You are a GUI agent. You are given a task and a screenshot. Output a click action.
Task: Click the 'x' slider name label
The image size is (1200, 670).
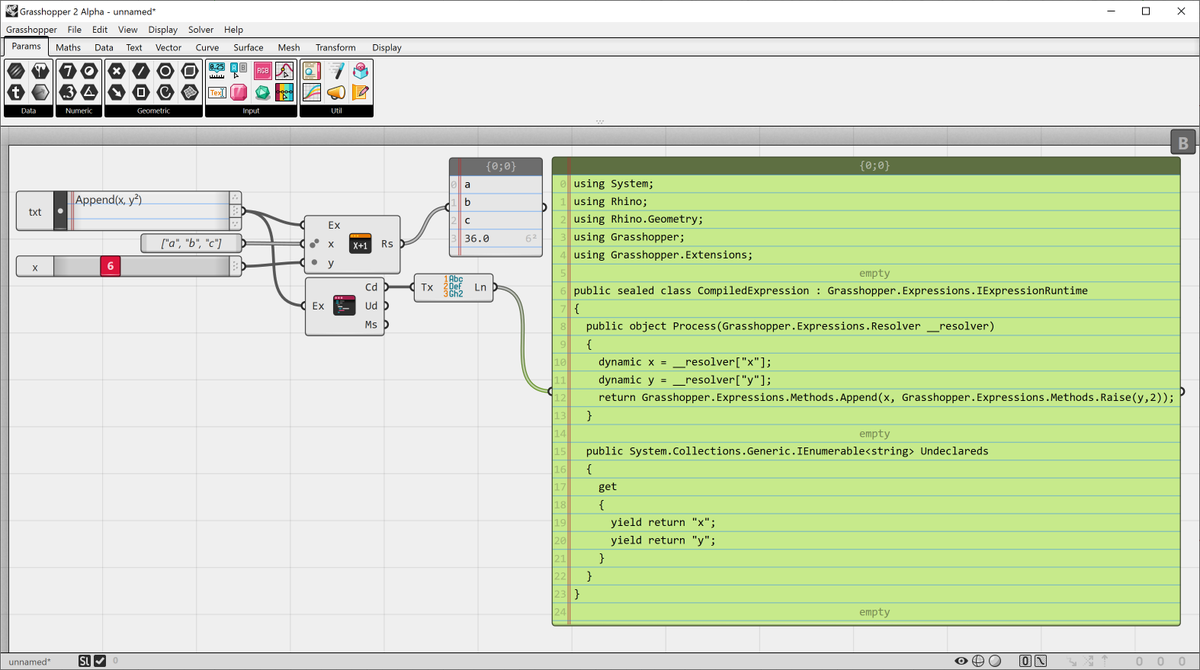pyautogui.click(x=35, y=266)
